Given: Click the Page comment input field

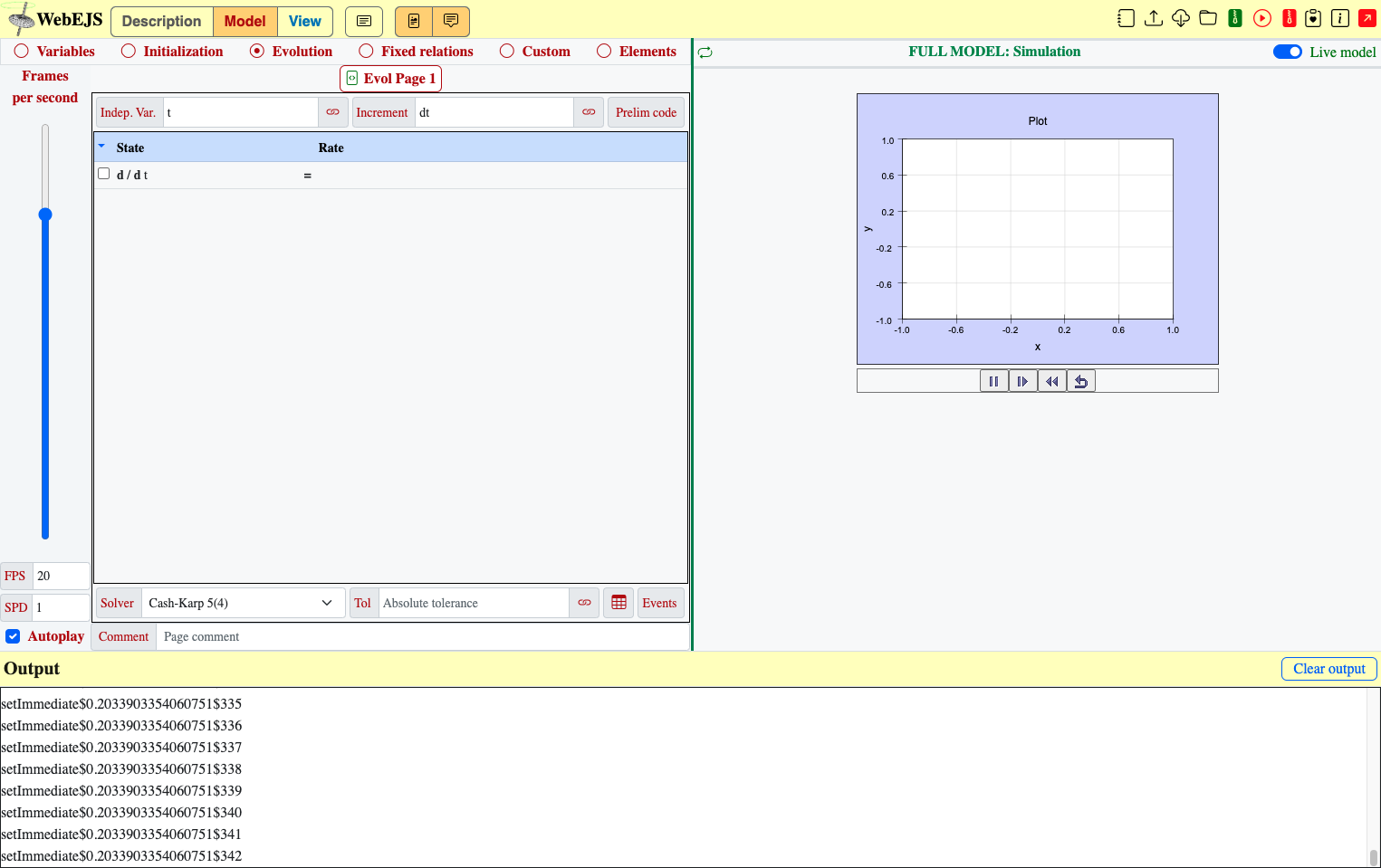Looking at the screenshot, I should pos(423,636).
